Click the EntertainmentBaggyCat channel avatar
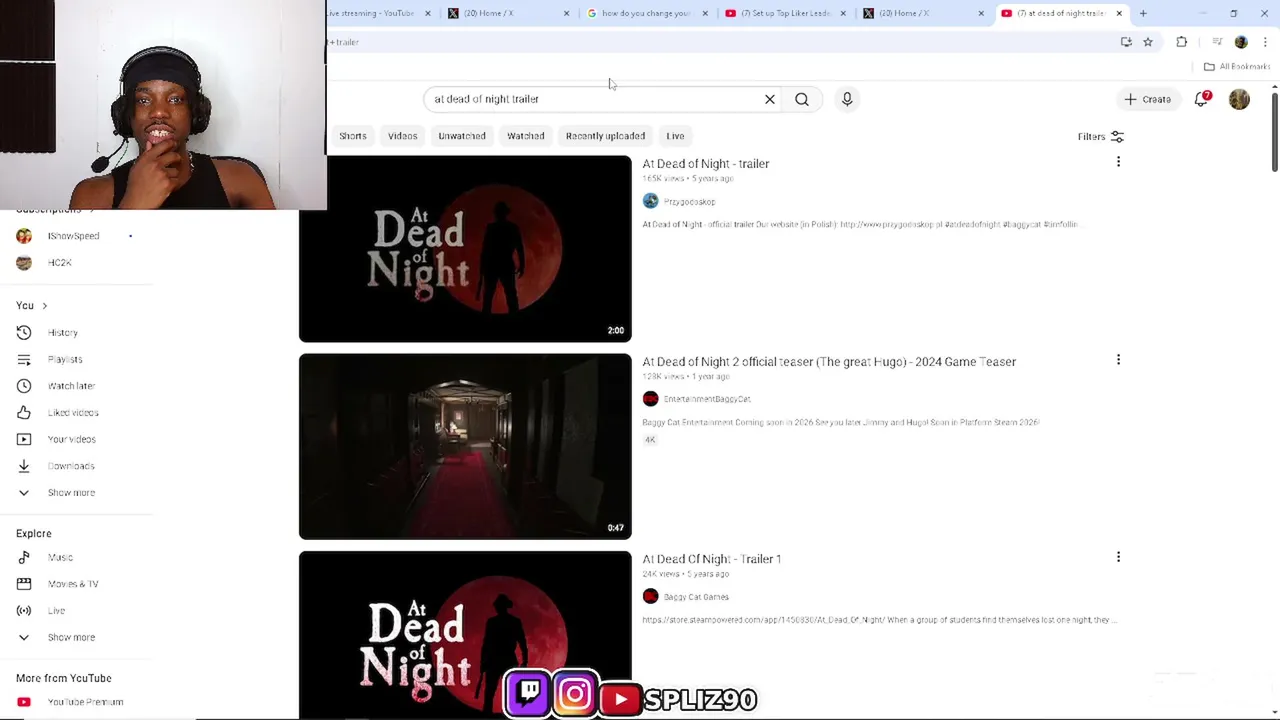This screenshot has width=1280, height=720. pos(651,399)
